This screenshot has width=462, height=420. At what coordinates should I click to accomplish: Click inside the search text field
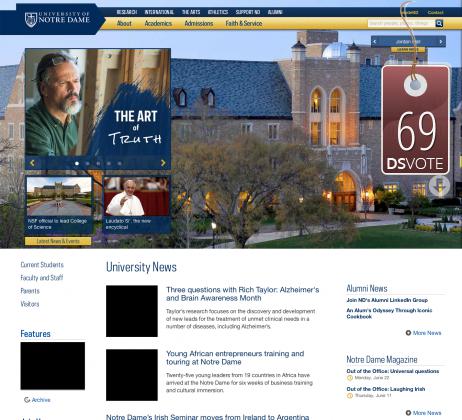[x=401, y=23]
